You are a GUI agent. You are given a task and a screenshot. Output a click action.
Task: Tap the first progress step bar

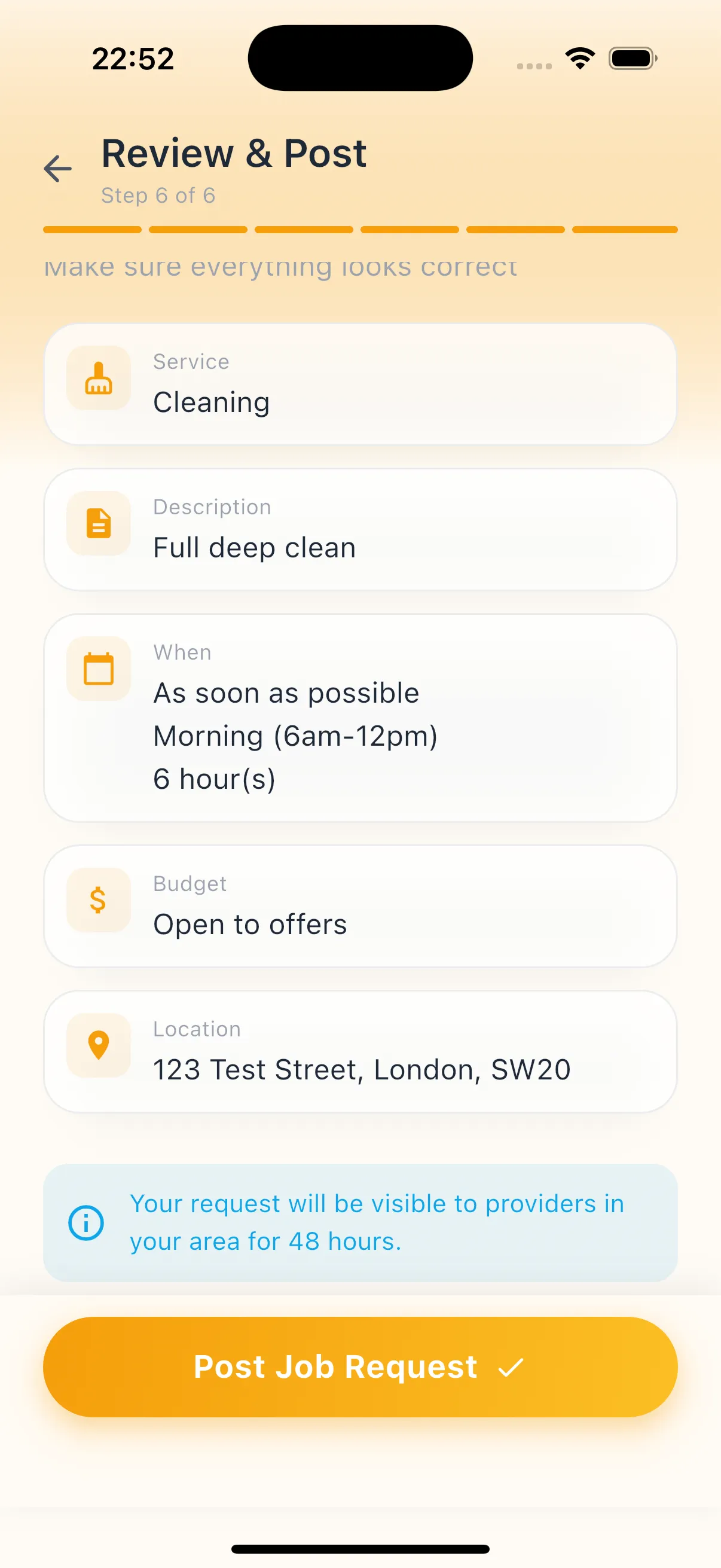93,230
